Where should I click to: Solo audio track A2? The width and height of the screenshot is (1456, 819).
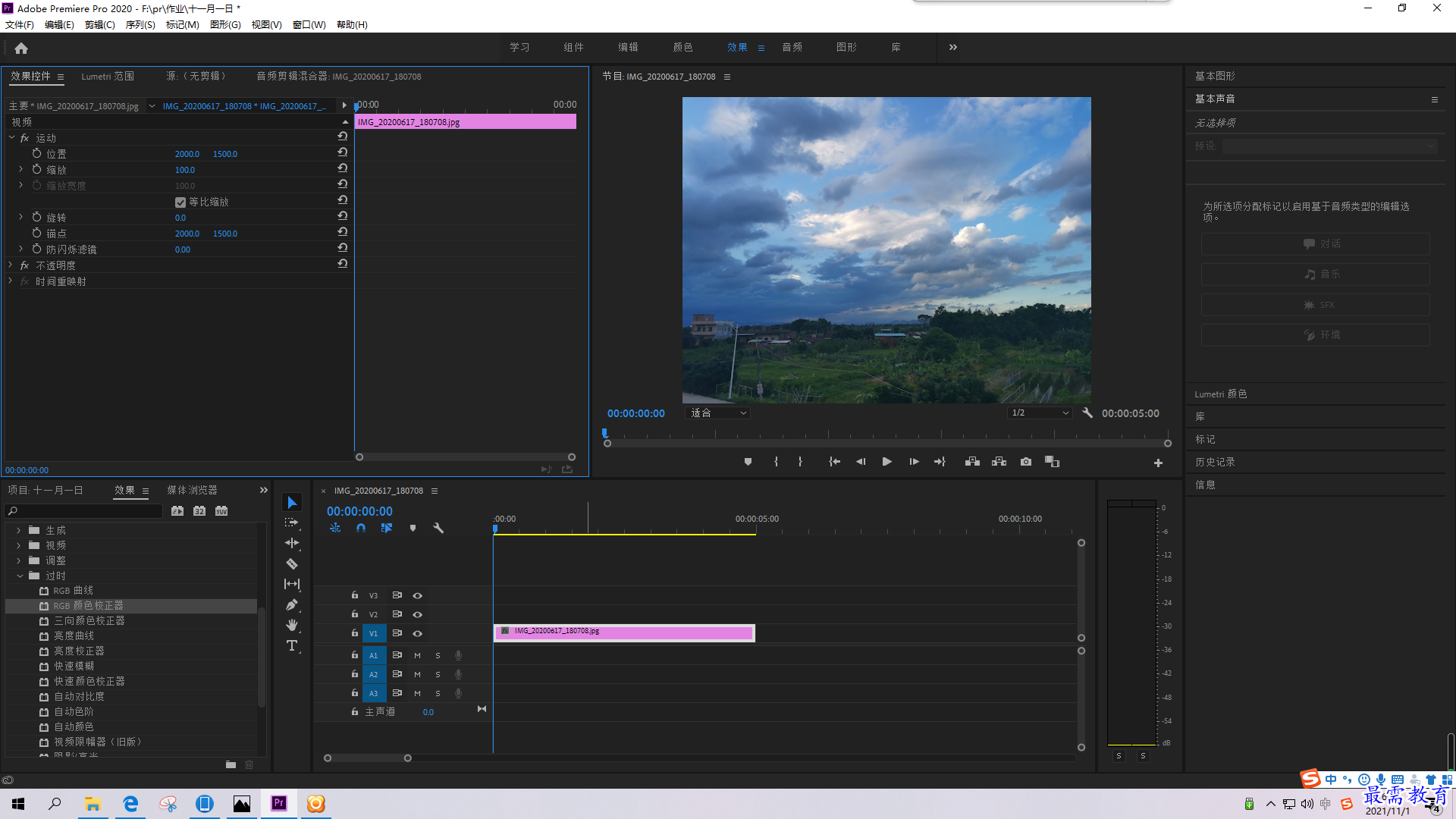coord(438,675)
